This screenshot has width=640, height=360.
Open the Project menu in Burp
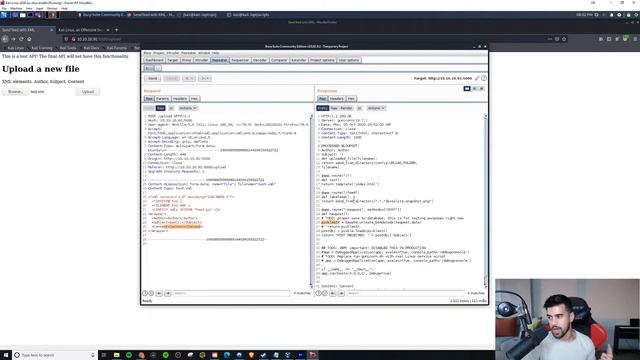[158, 53]
